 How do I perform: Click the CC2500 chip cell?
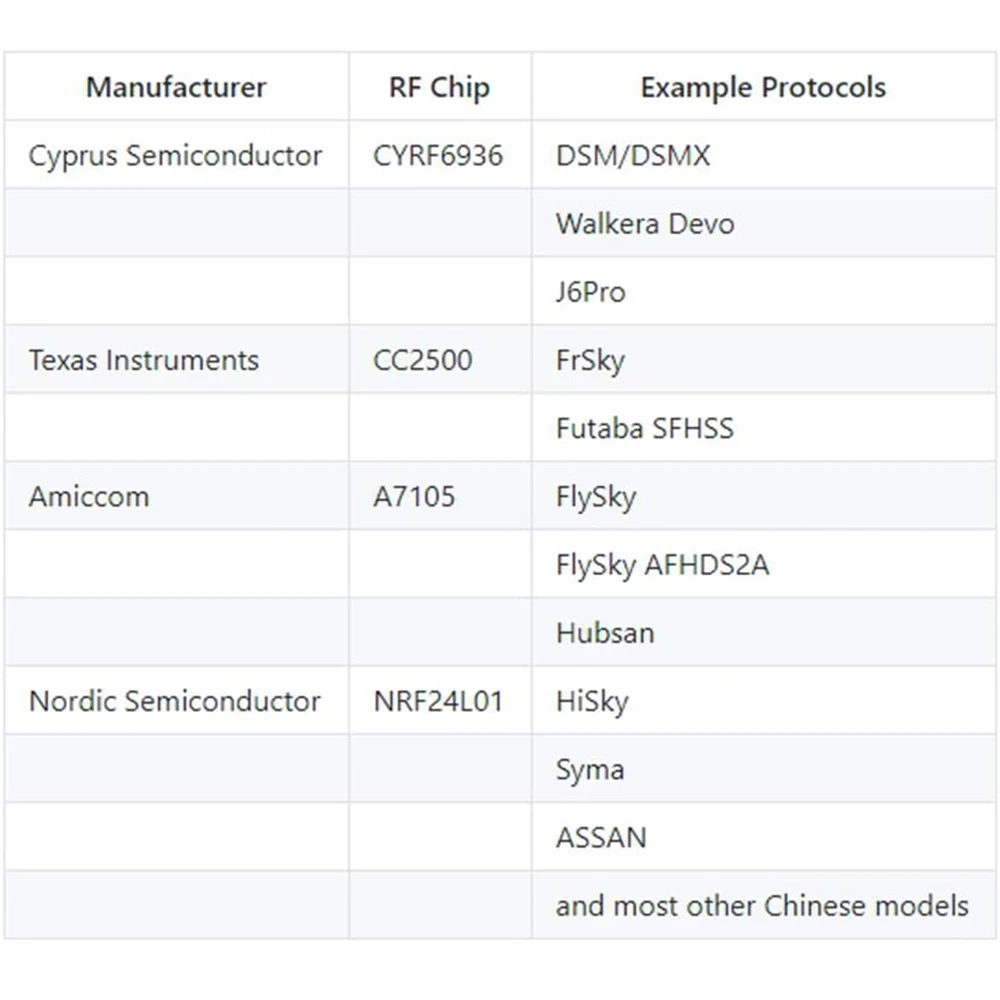422,360
